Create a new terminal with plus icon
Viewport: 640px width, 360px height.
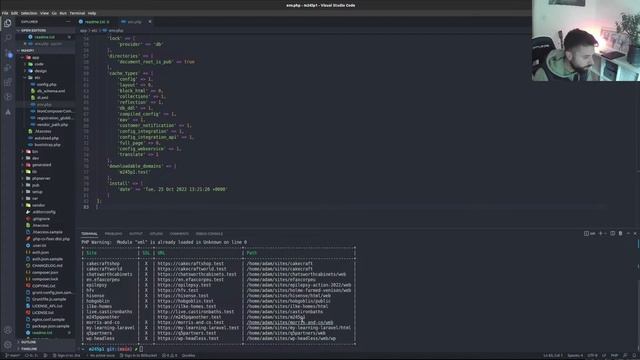pos(600,233)
